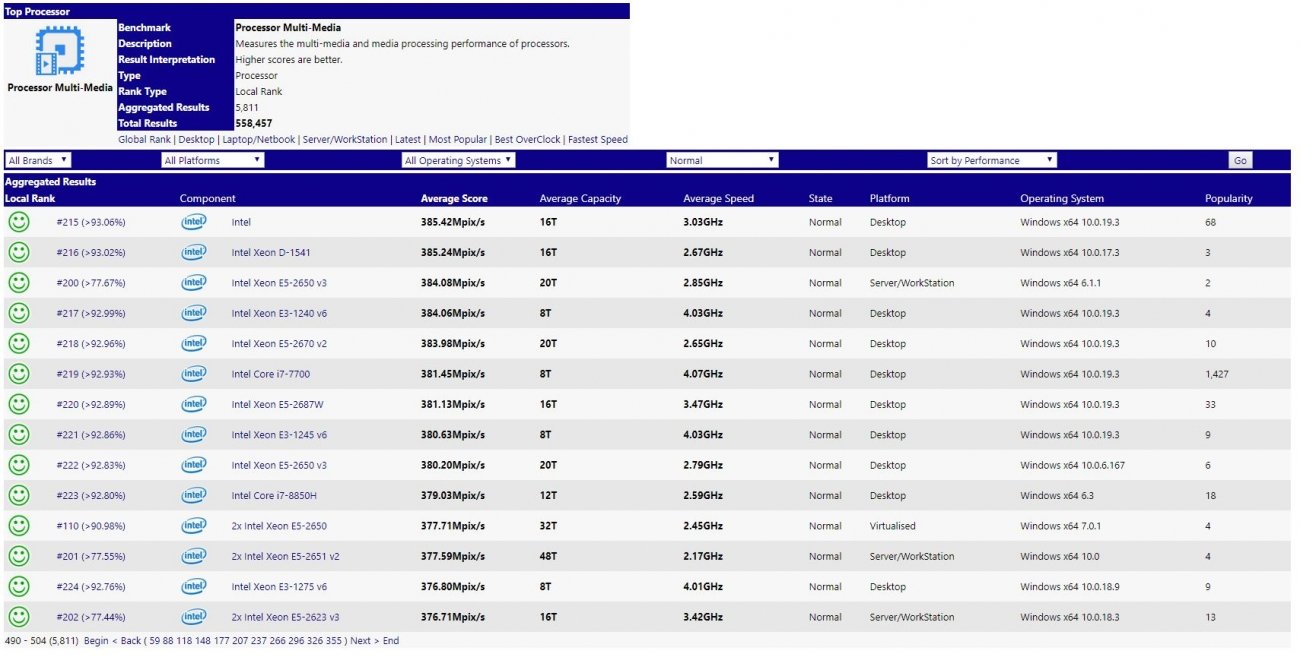Switch to Global Rank view
Image resolution: width=1300 pixels, height=657 pixels.
coord(144,140)
